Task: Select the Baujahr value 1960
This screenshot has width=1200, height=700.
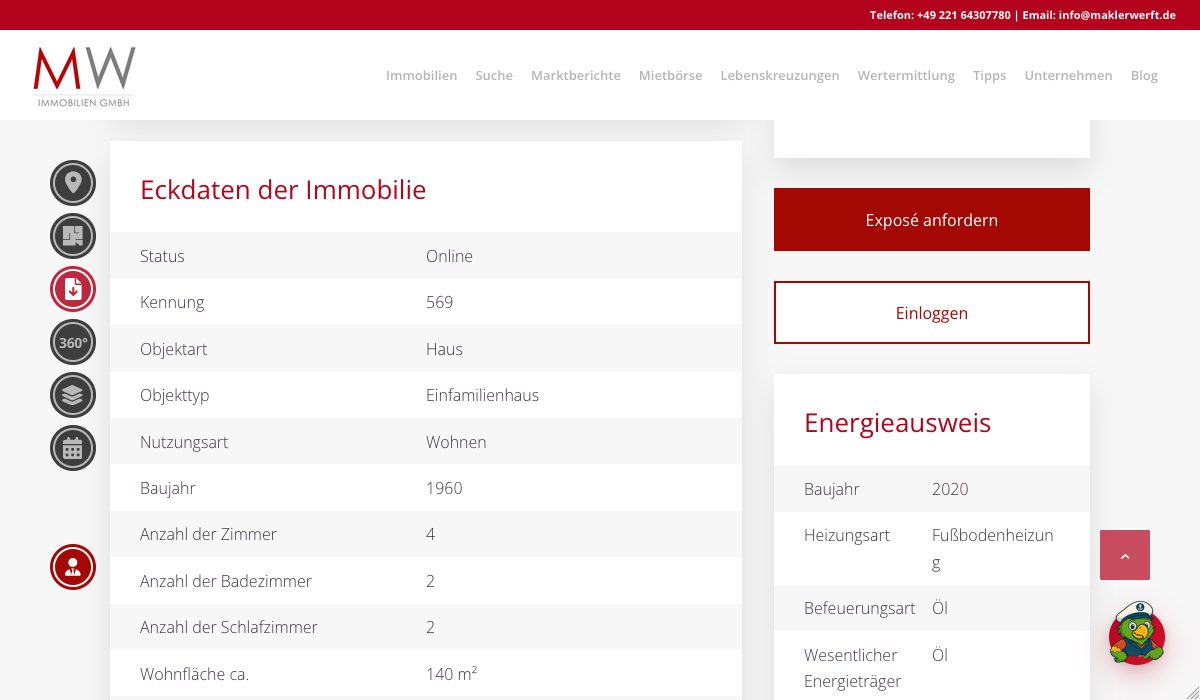Action: coord(444,488)
